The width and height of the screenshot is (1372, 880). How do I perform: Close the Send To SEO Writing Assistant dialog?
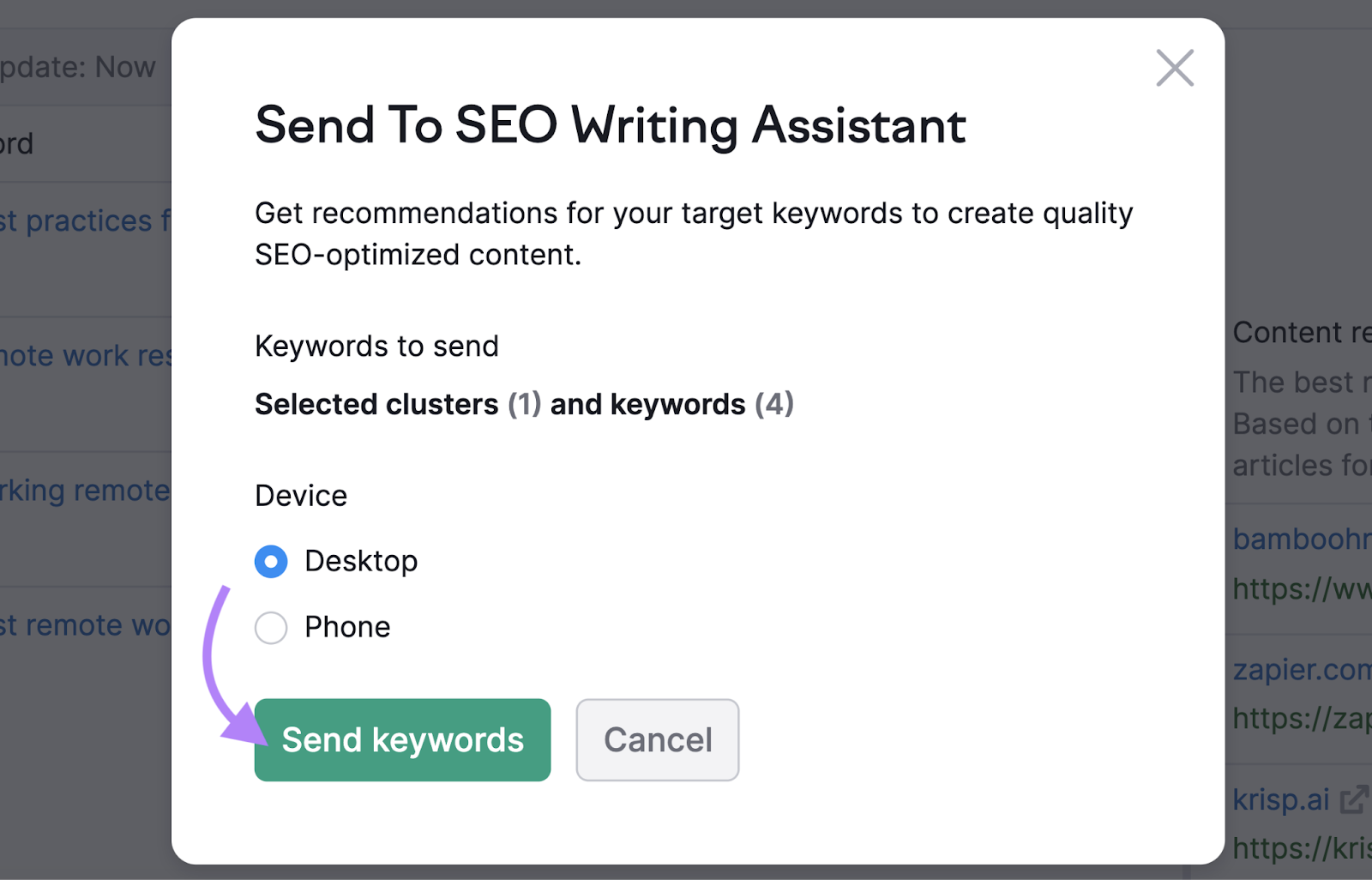[1174, 68]
